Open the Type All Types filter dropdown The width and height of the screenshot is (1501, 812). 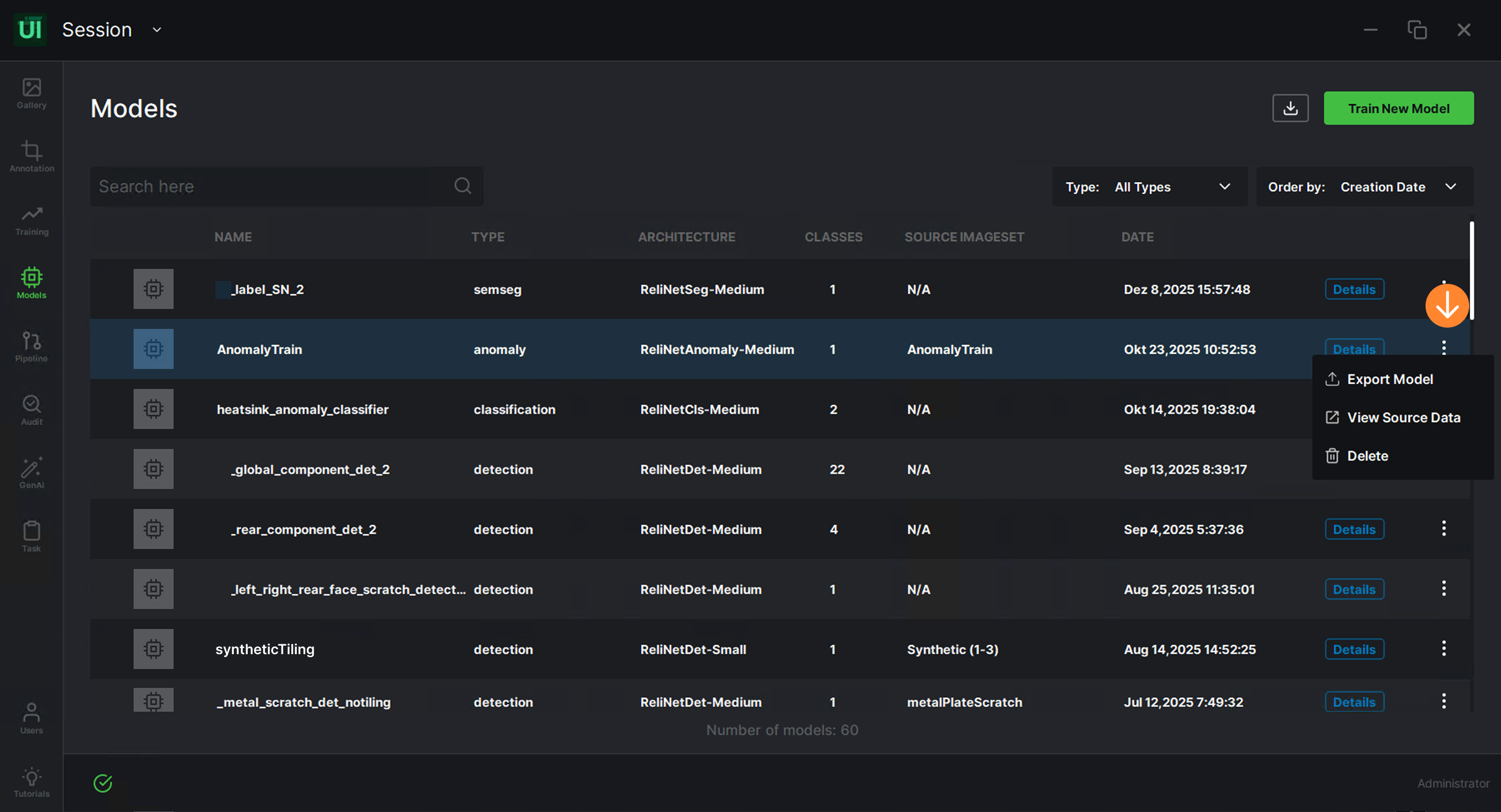[x=1150, y=187]
